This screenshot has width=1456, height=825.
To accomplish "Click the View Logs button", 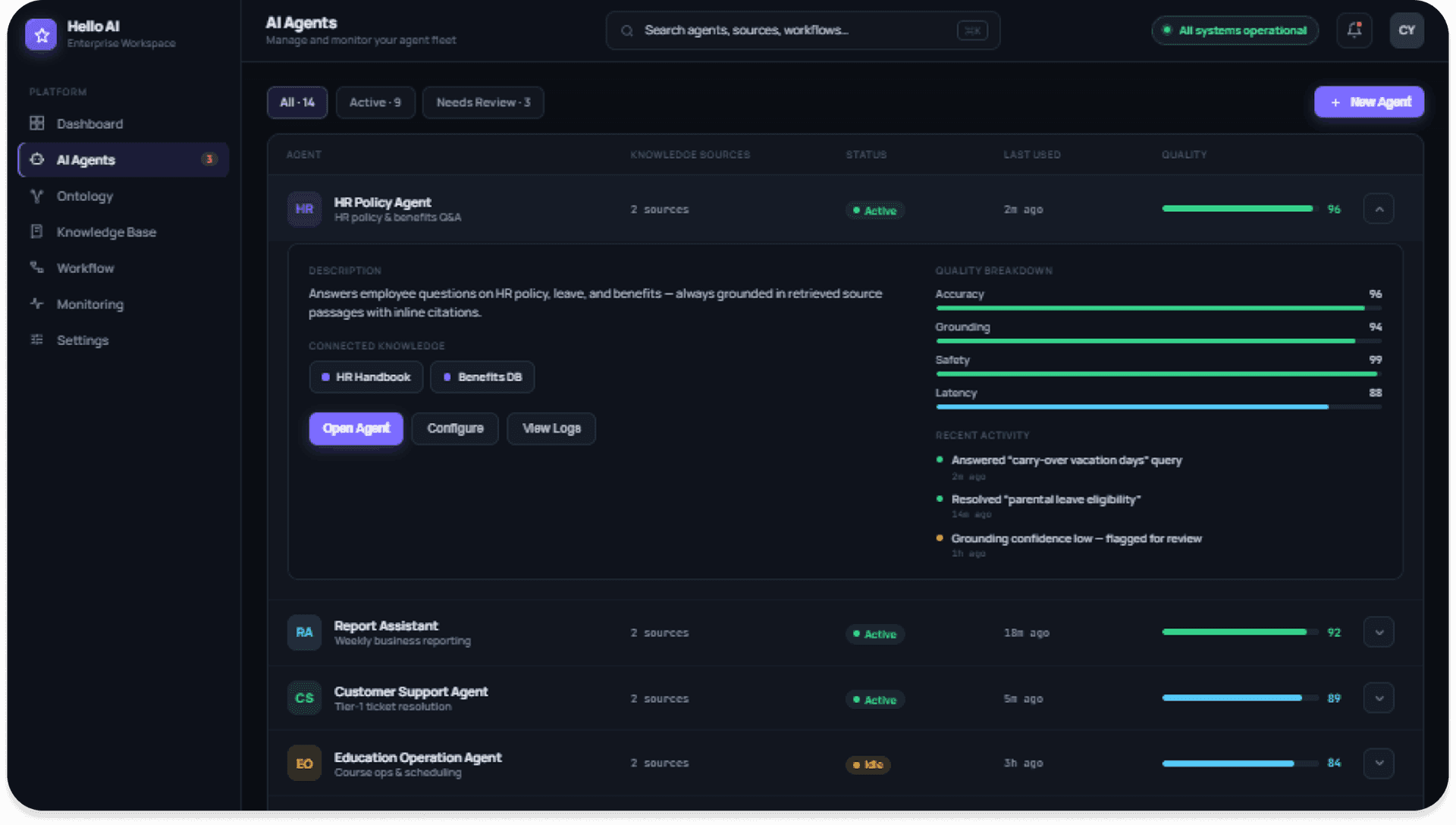I will (x=551, y=428).
